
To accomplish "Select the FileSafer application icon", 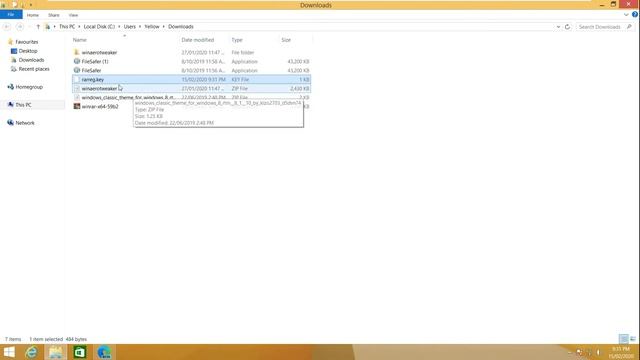I will coord(77,70).
